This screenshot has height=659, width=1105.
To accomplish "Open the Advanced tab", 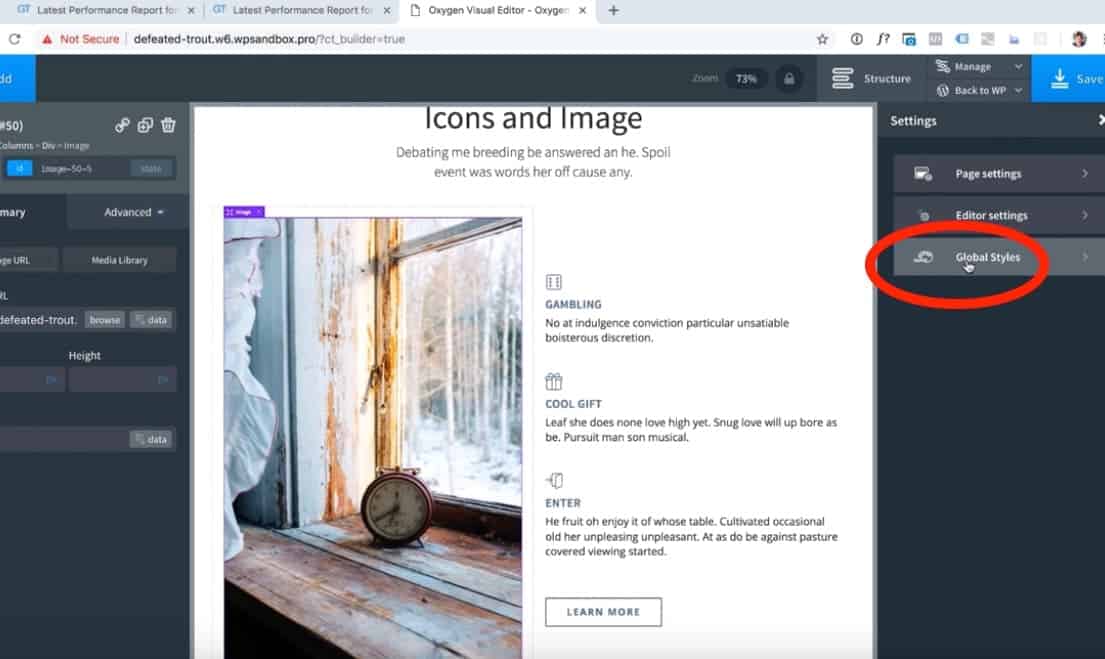I will (x=128, y=212).
